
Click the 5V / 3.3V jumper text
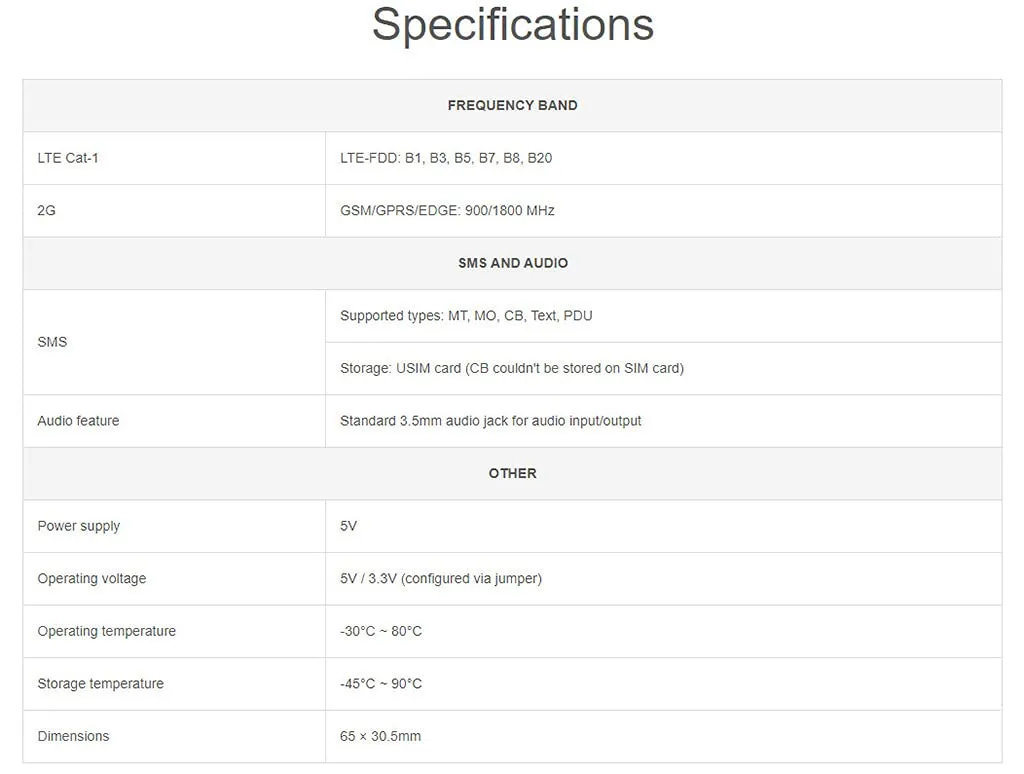440,579
